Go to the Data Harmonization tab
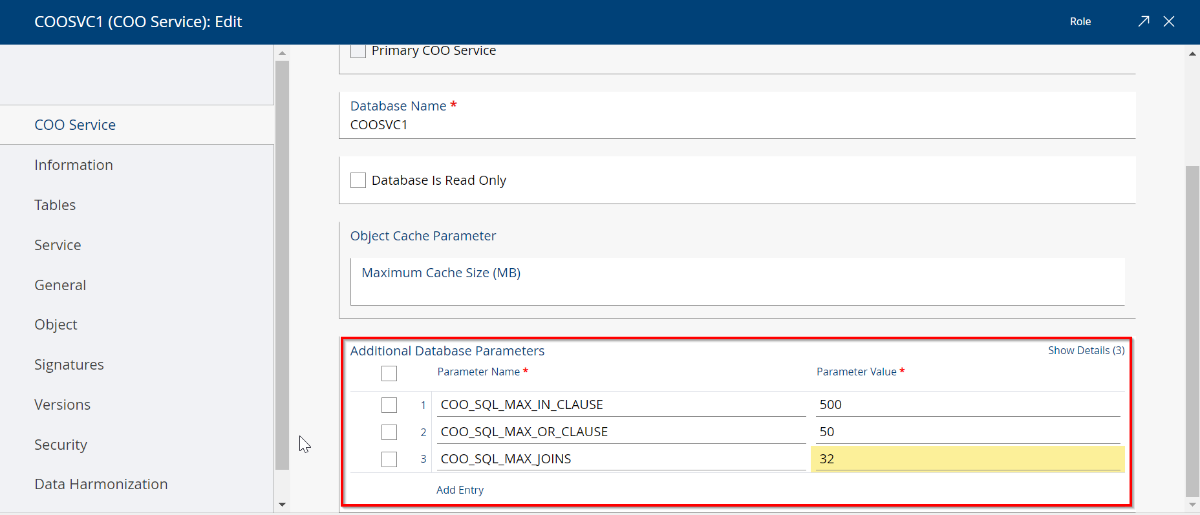Image resolution: width=1200 pixels, height=515 pixels. click(x=101, y=484)
